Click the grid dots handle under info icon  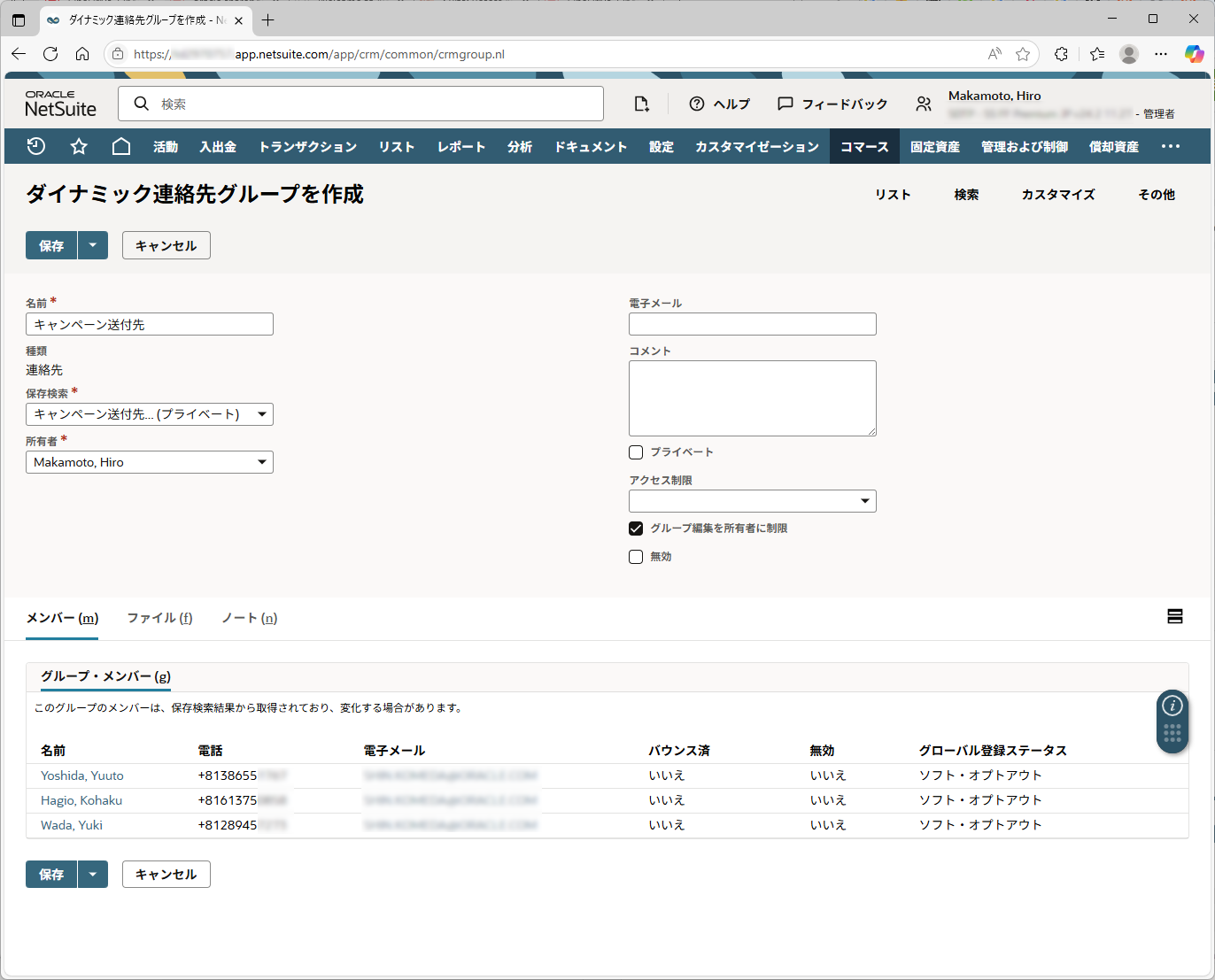(1172, 733)
